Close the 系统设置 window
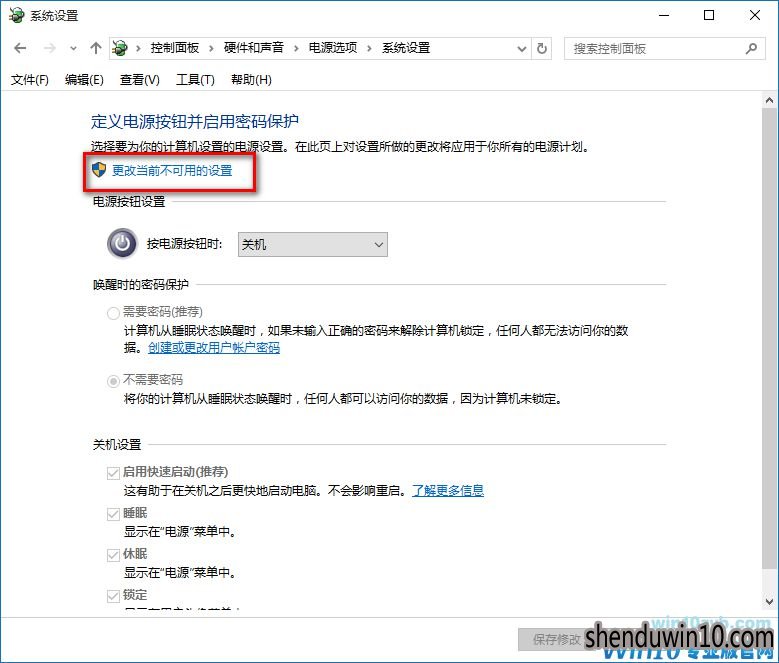 coord(755,15)
